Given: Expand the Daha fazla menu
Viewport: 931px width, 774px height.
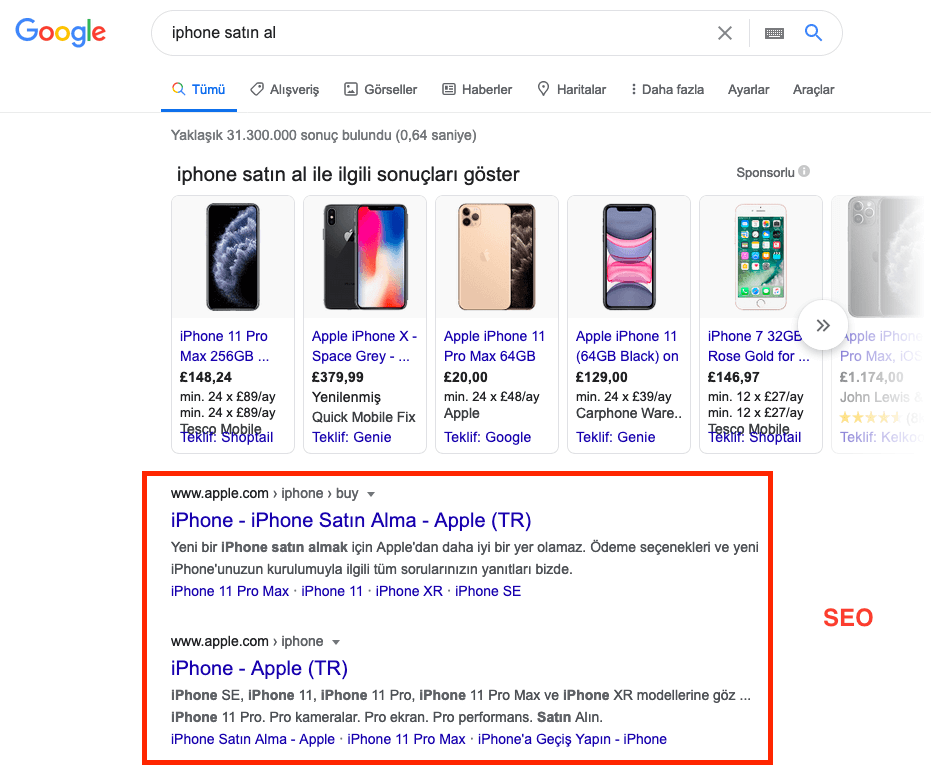Looking at the screenshot, I should click(667, 89).
